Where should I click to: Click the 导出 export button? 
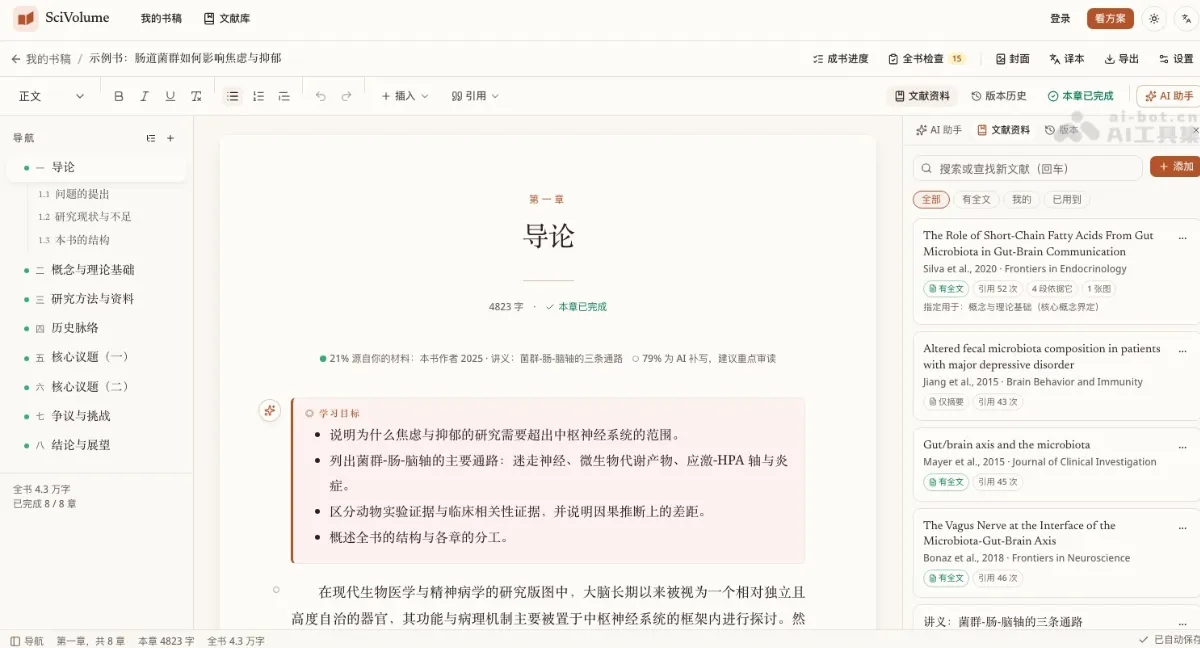(1121, 59)
